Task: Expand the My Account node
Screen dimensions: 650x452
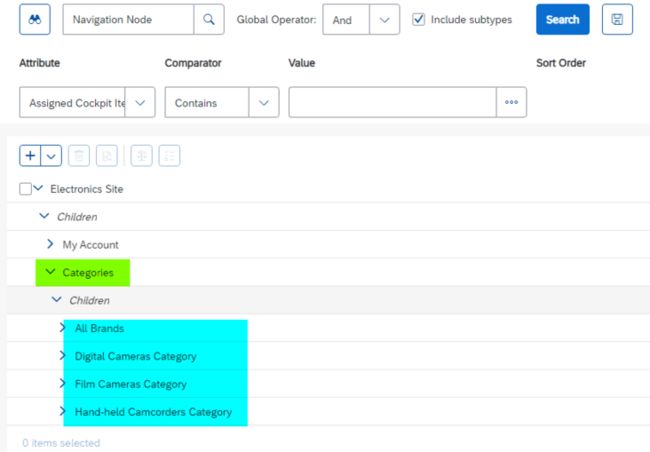Action: point(50,244)
